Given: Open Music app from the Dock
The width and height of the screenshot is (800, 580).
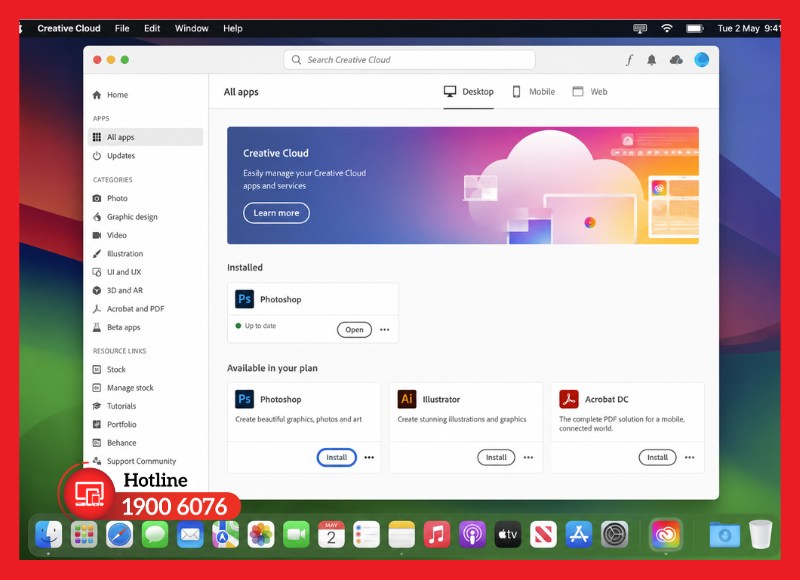Looking at the screenshot, I should 437,535.
